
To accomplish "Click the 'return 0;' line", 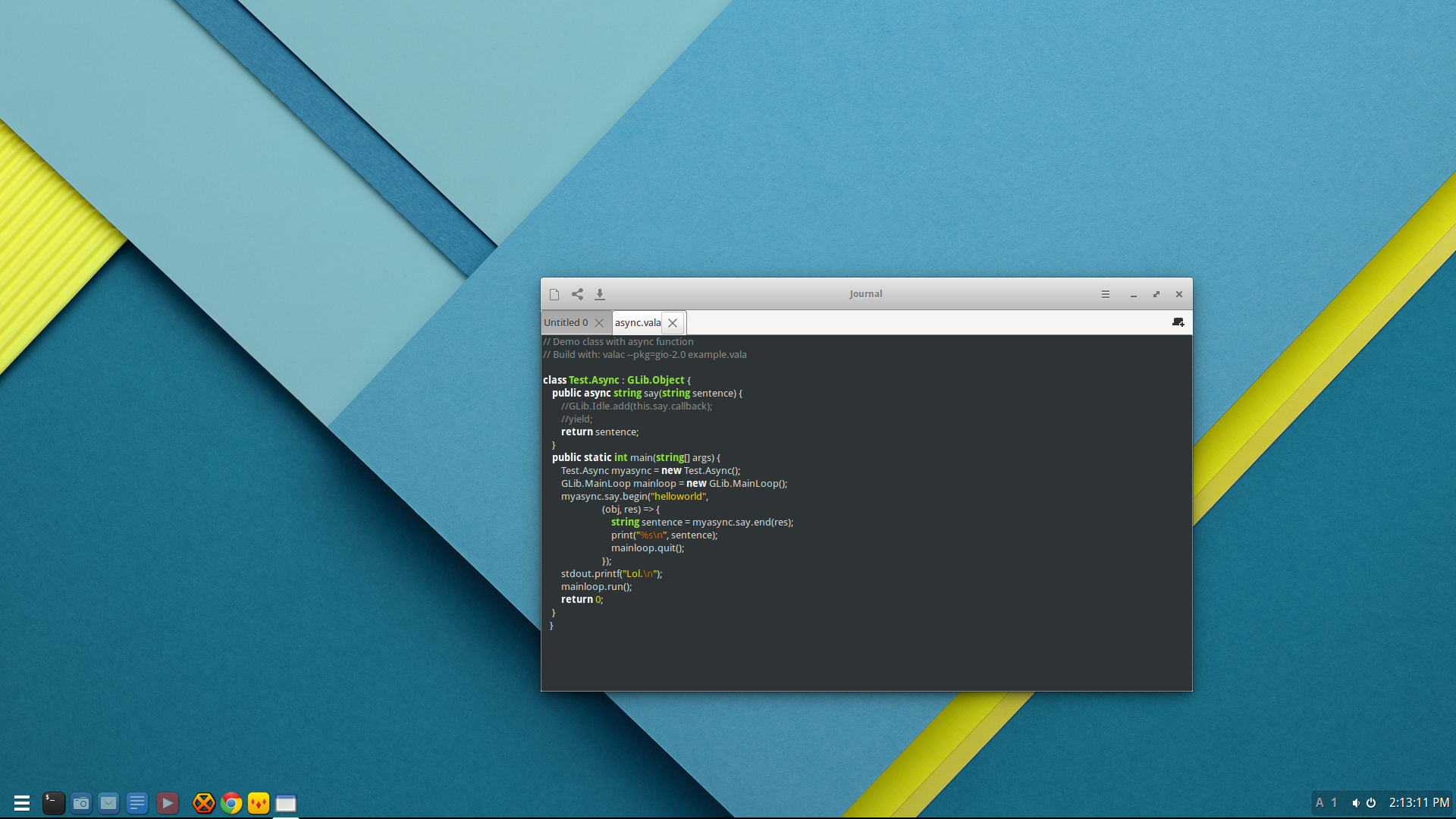I will [582, 600].
